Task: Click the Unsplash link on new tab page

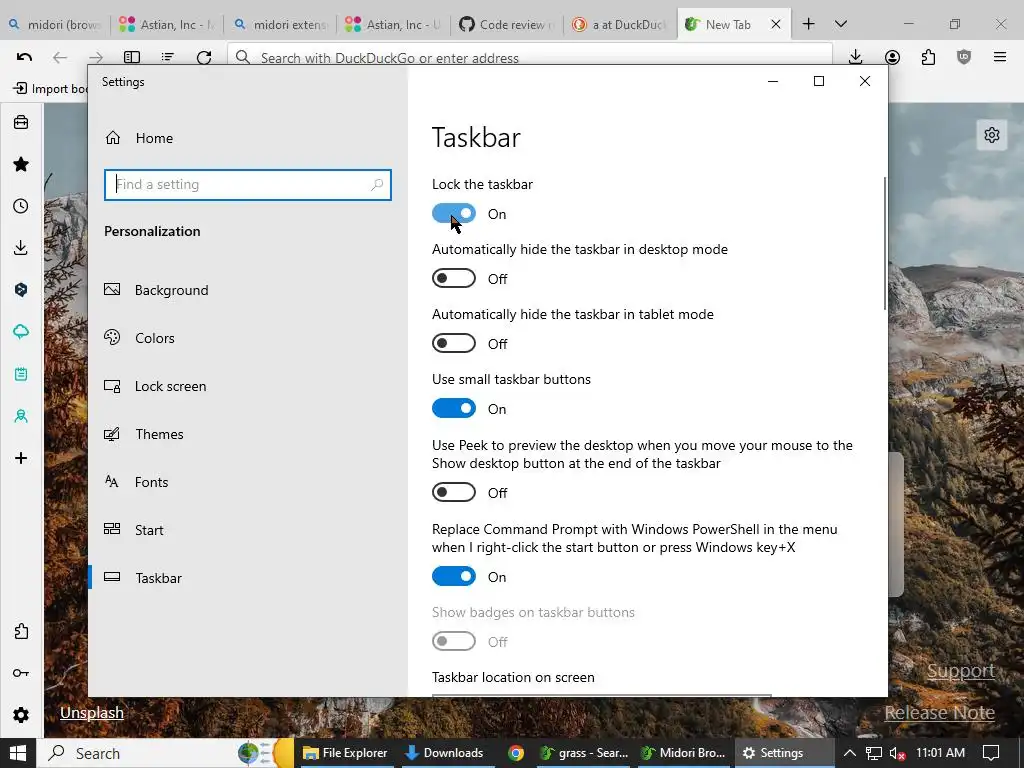Action: [x=91, y=712]
